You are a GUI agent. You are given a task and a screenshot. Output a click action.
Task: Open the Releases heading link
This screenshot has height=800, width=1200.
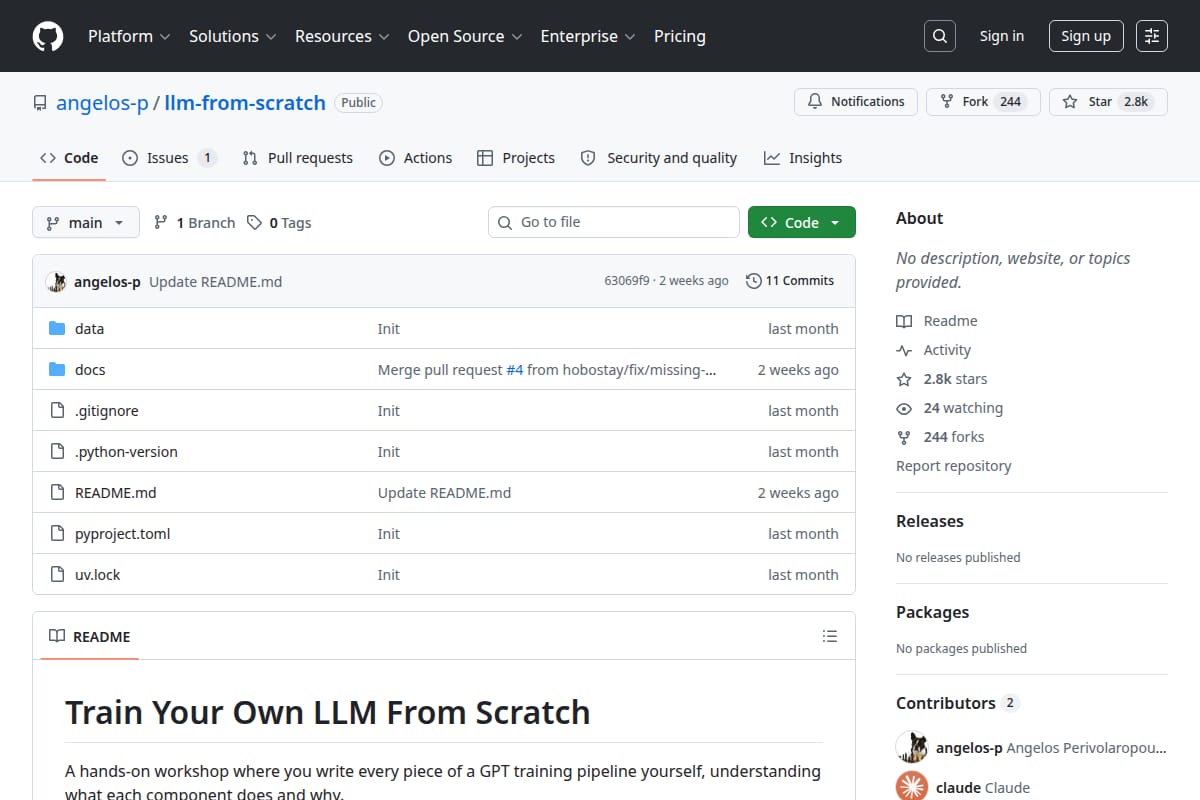coord(930,521)
